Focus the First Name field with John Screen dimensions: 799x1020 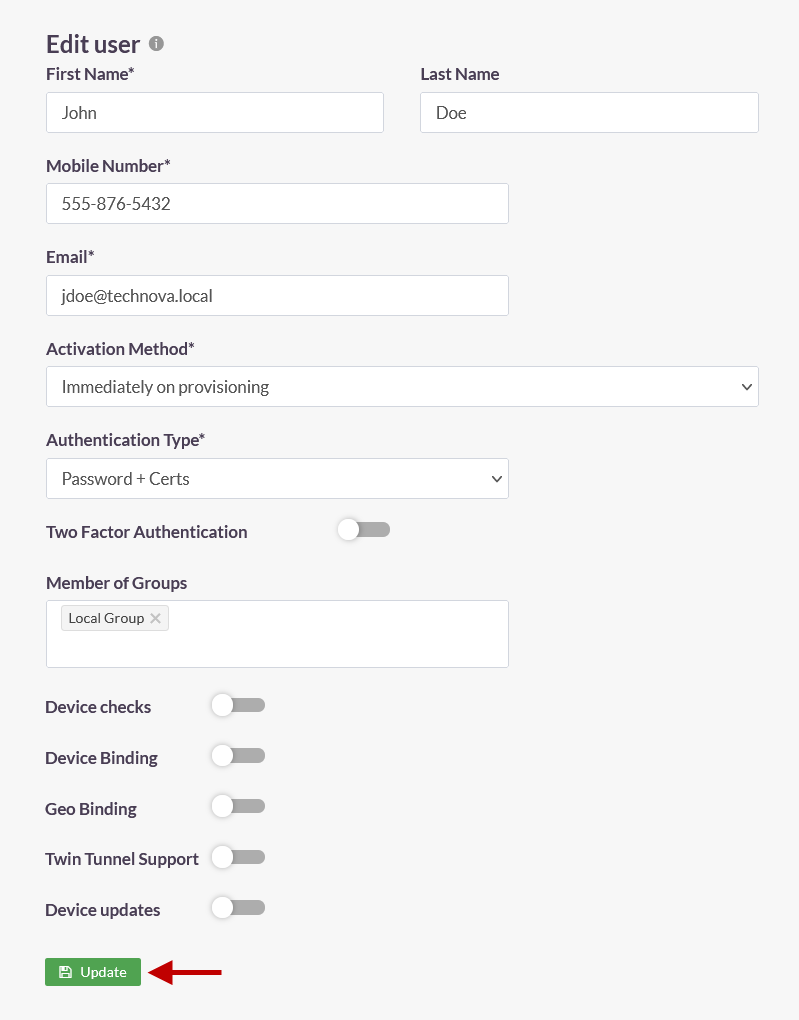215,113
